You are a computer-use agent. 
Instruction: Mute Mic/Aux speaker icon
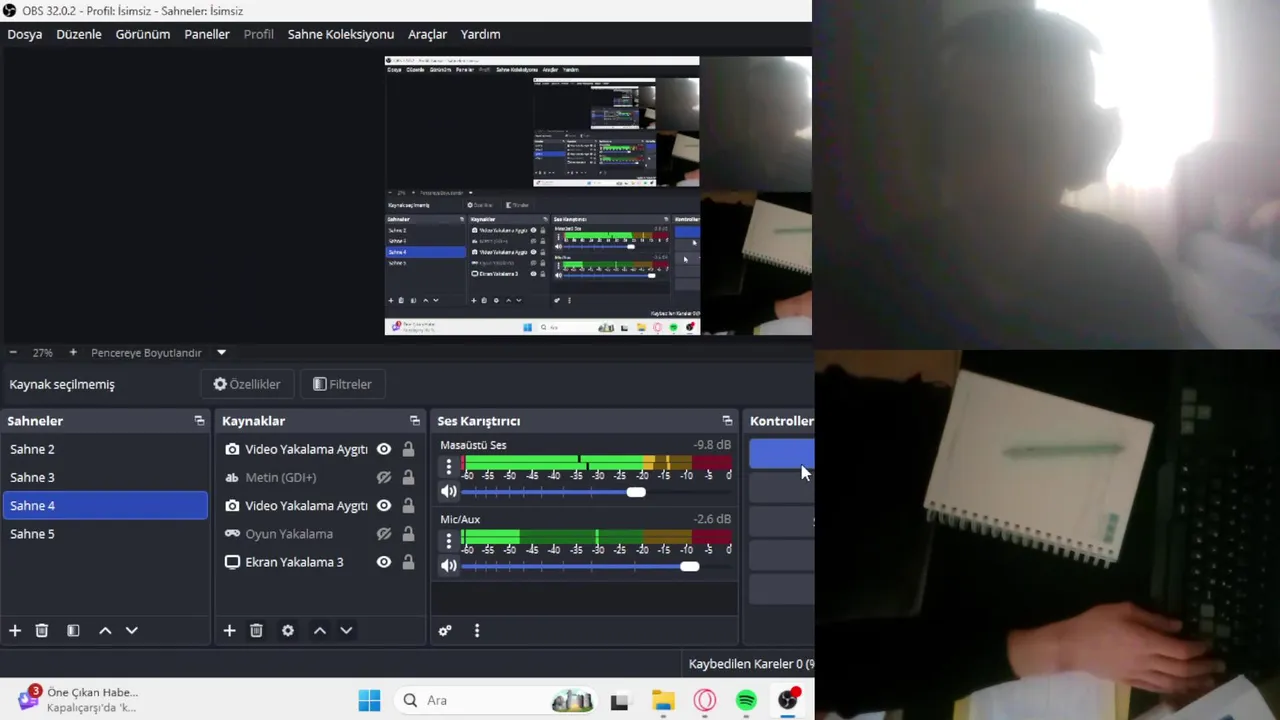pyautogui.click(x=449, y=566)
